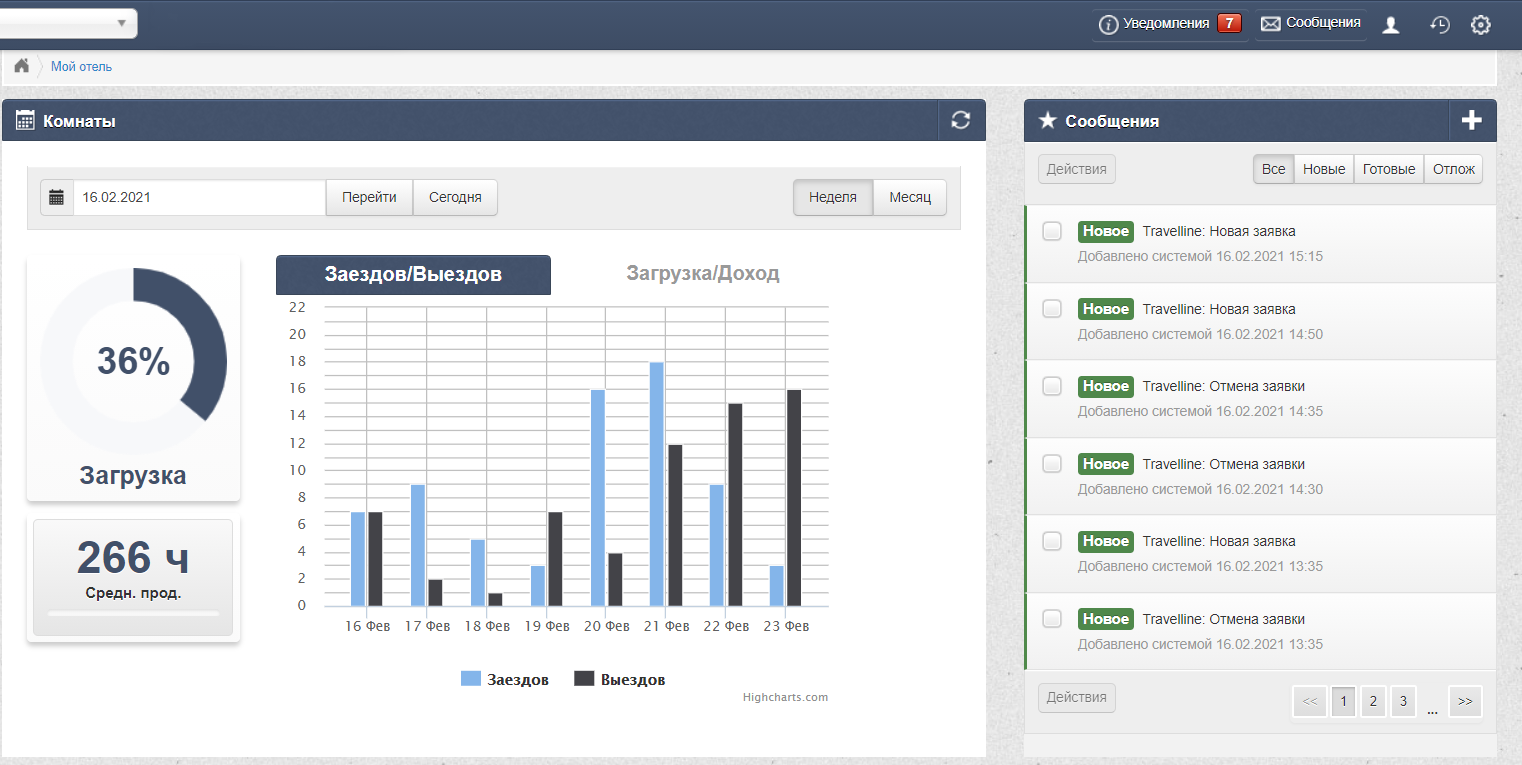Toggle Заездов series in chart legend

[x=505, y=679]
